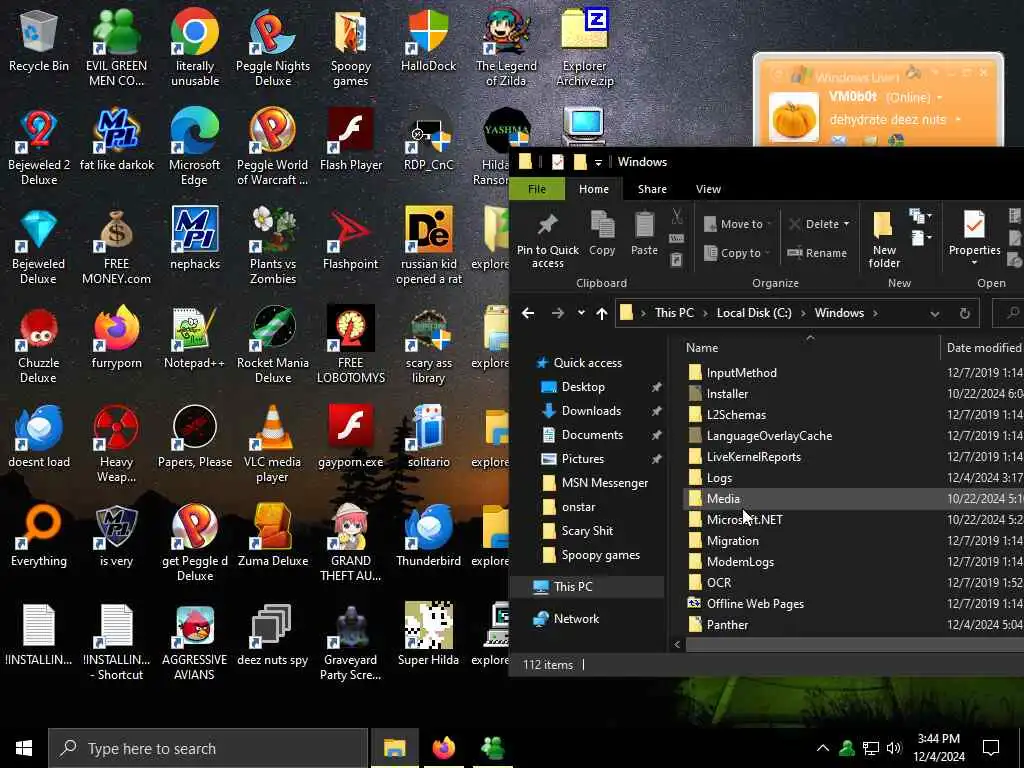Open the Move to dropdown
The image size is (1024, 768).
tap(738, 224)
